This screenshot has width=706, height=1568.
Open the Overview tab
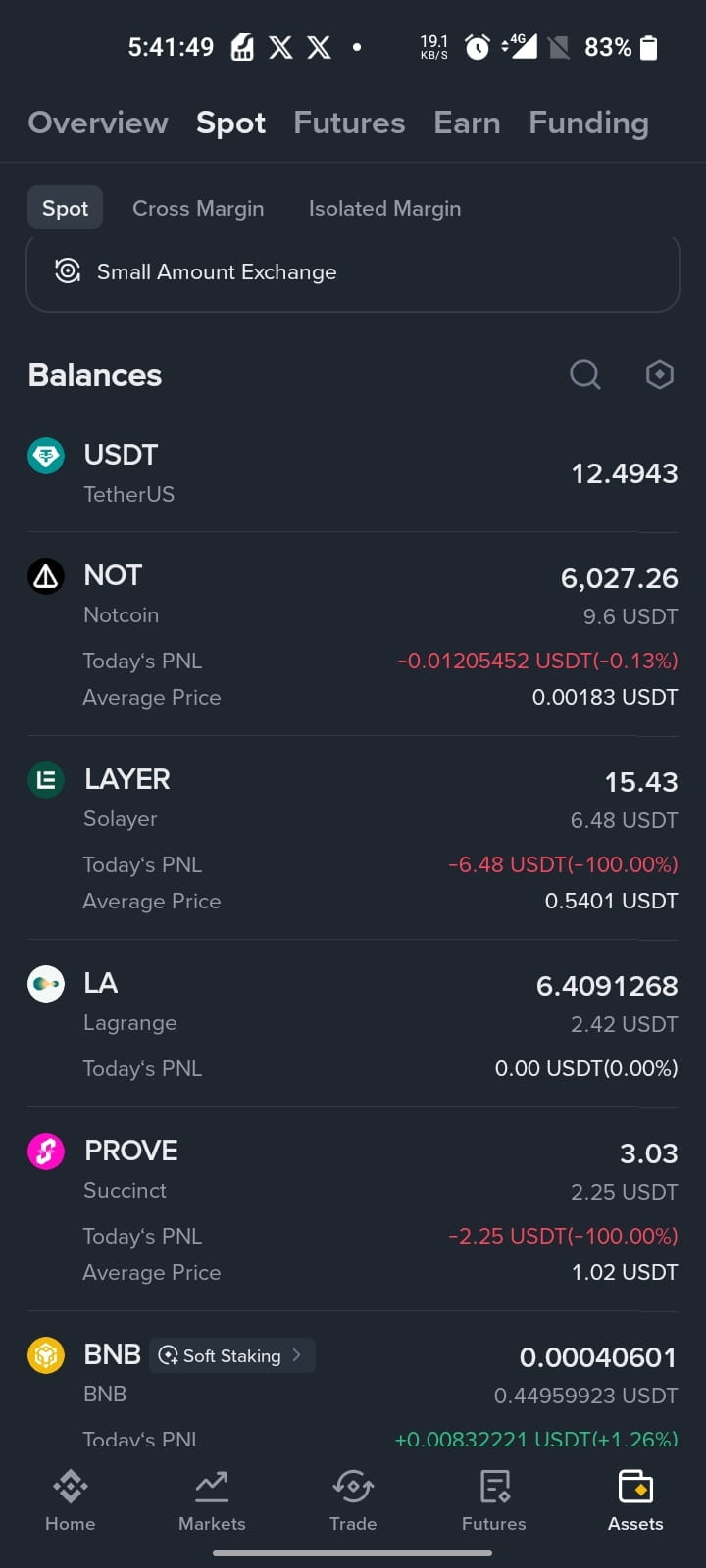pos(98,122)
